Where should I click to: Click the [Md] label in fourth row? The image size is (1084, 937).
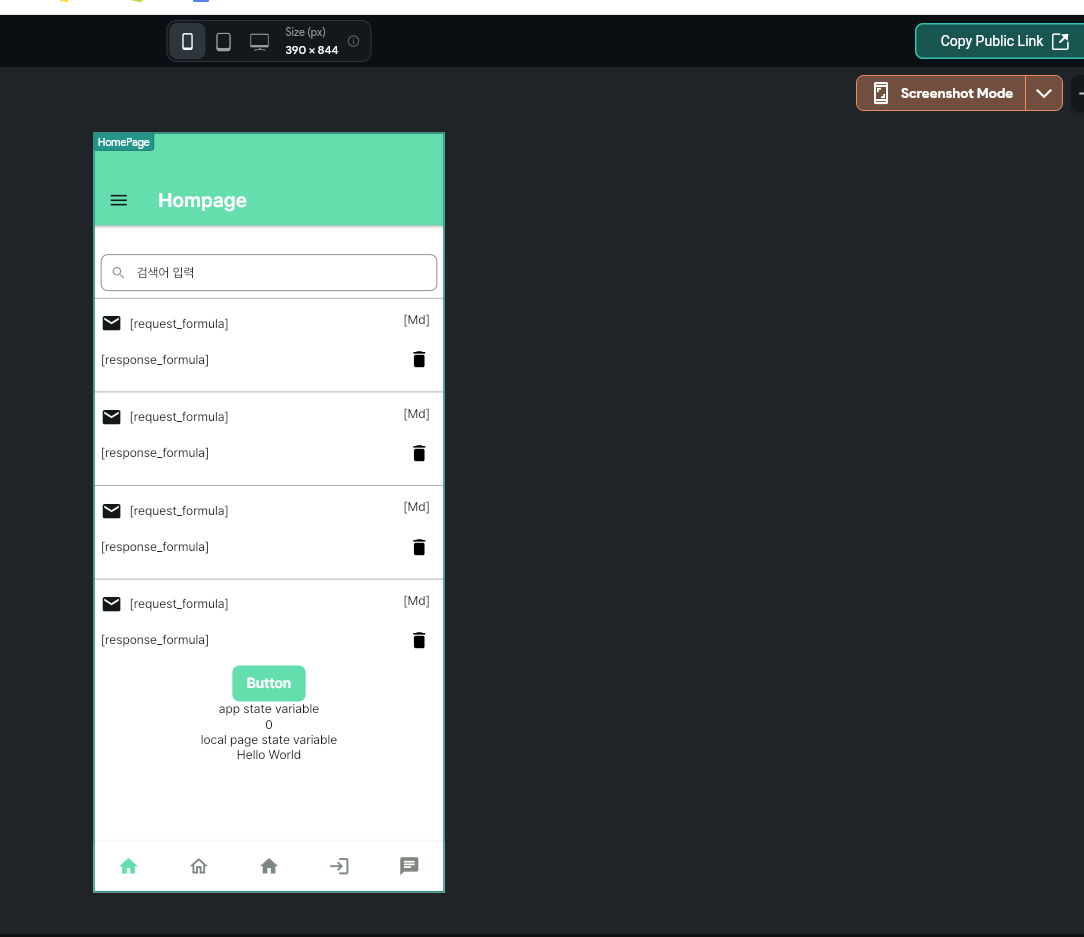(x=416, y=601)
